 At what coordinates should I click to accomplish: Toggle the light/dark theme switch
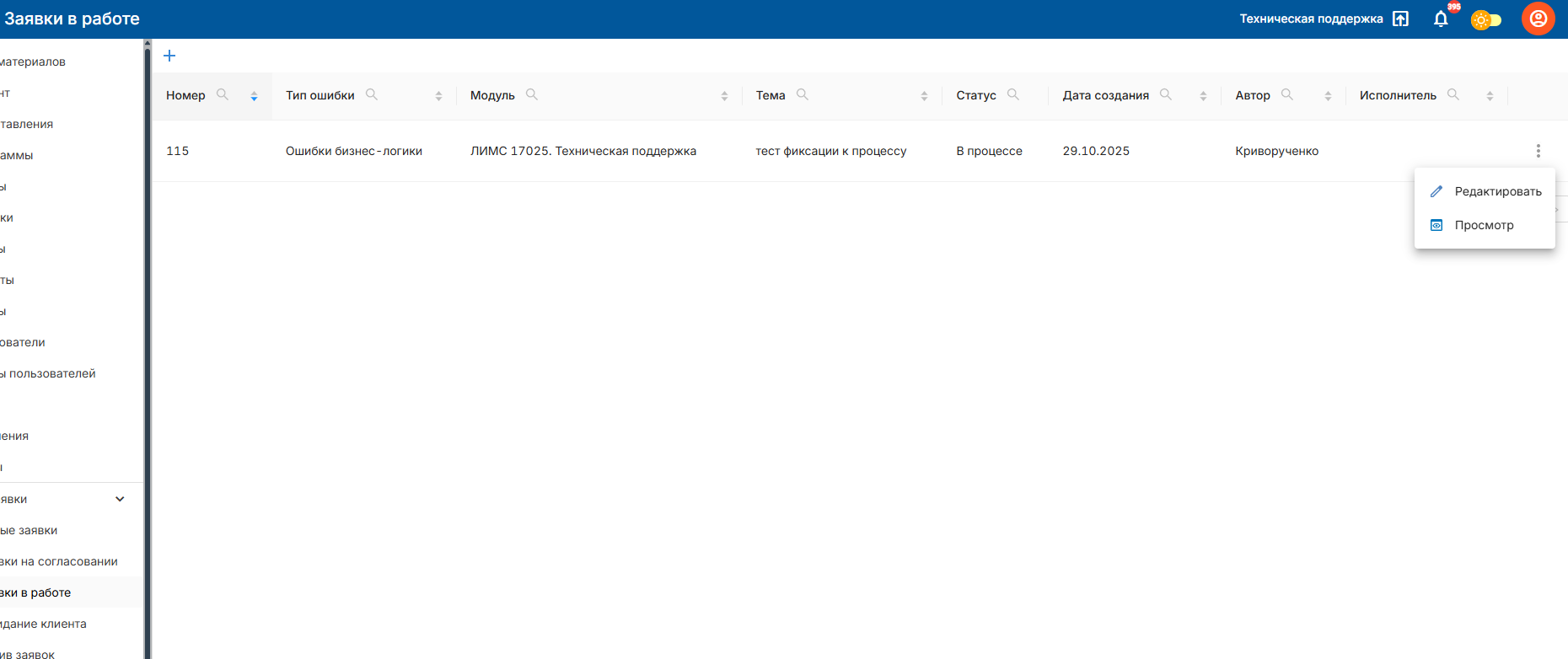point(1486,19)
